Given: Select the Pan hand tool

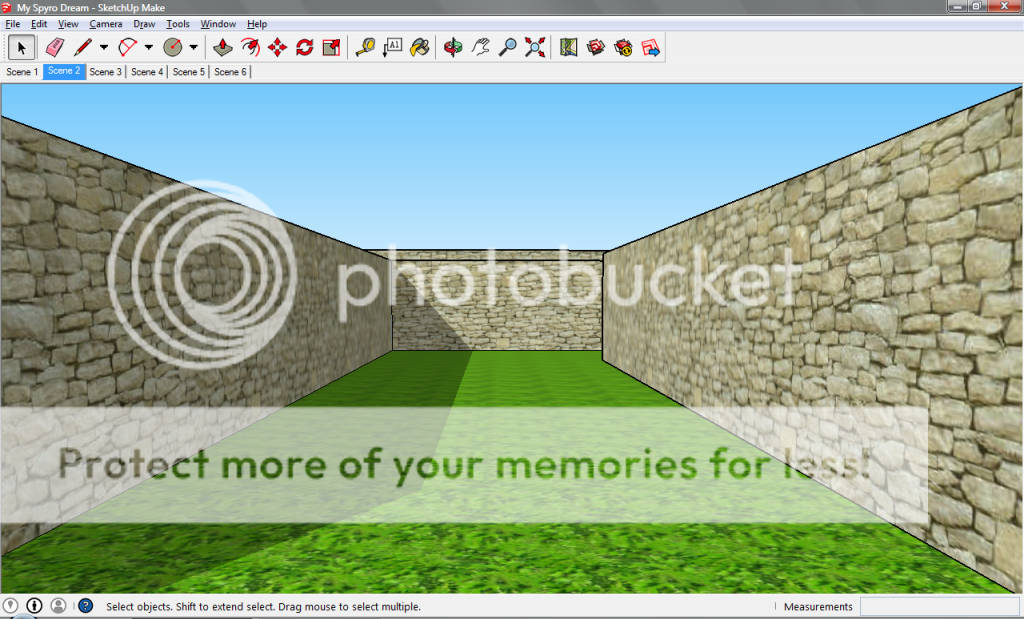Looking at the screenshot, I should pyautogui.click(x=481, y=47).
